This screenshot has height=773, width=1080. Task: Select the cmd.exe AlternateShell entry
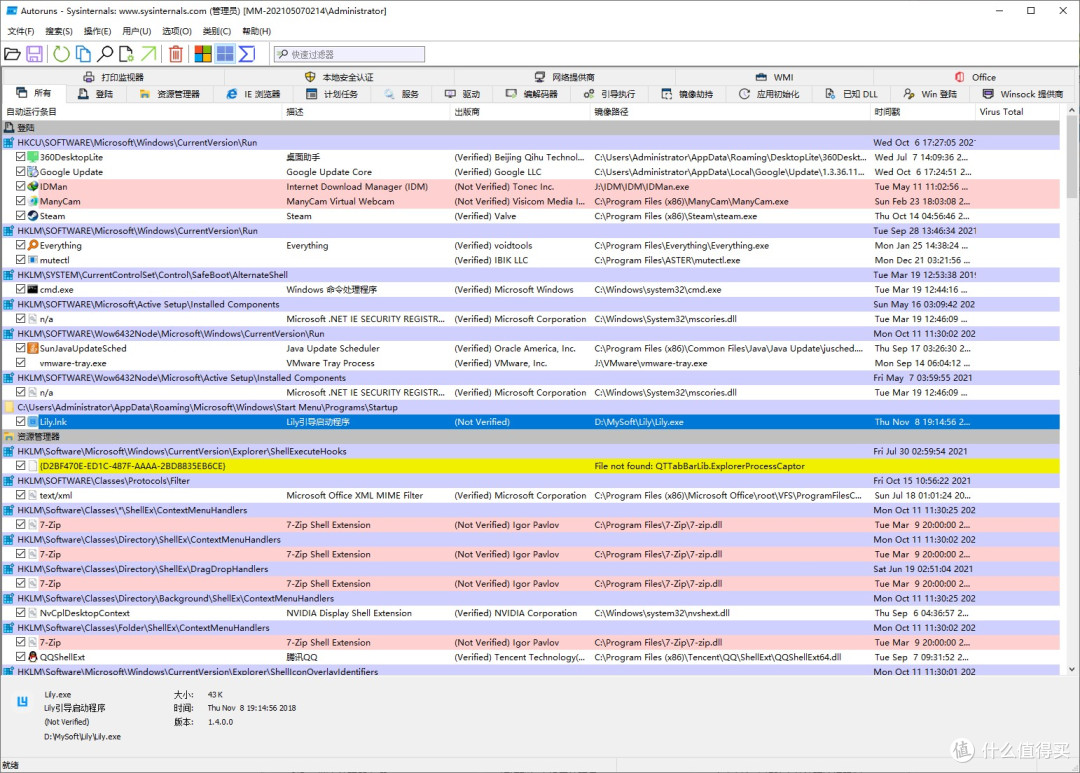[531, 289]
